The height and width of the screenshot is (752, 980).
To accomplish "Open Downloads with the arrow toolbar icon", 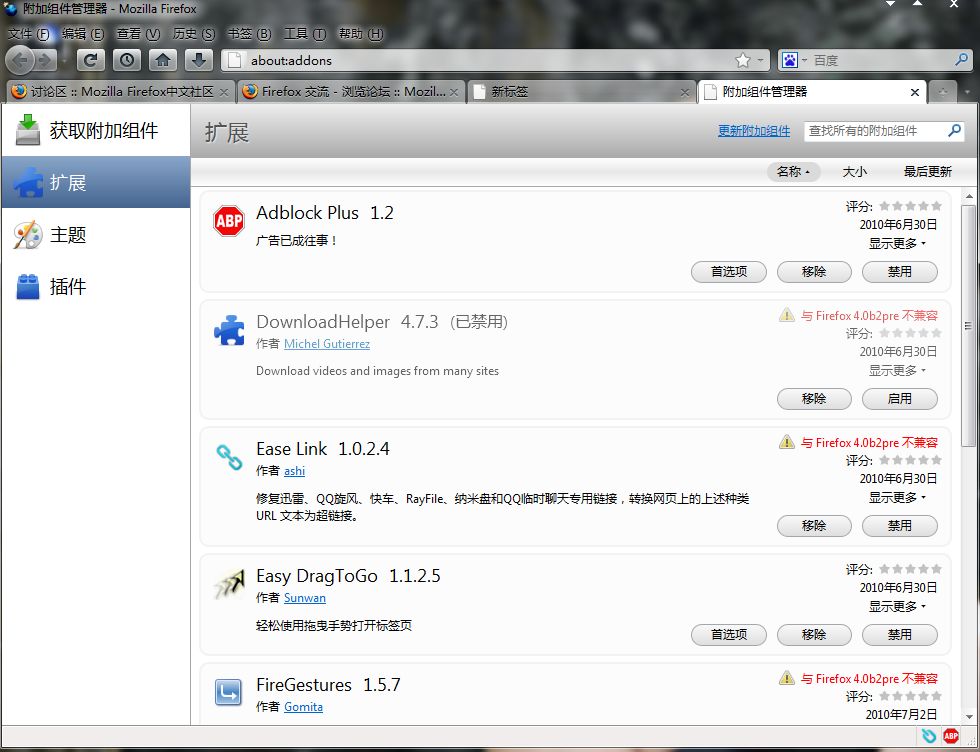I will [x=200, y=60].
